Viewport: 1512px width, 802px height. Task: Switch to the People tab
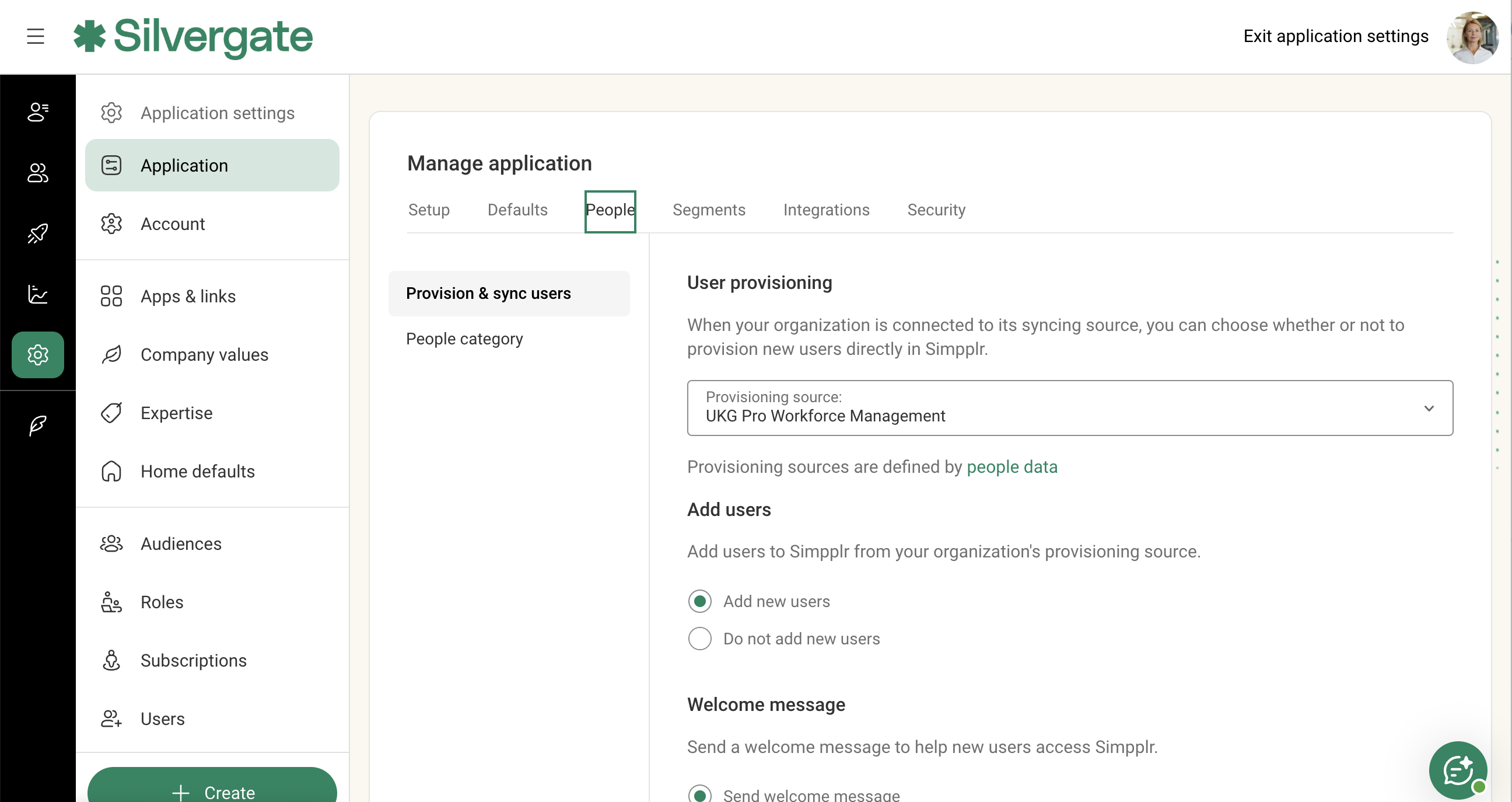click(x=610, y=210)
